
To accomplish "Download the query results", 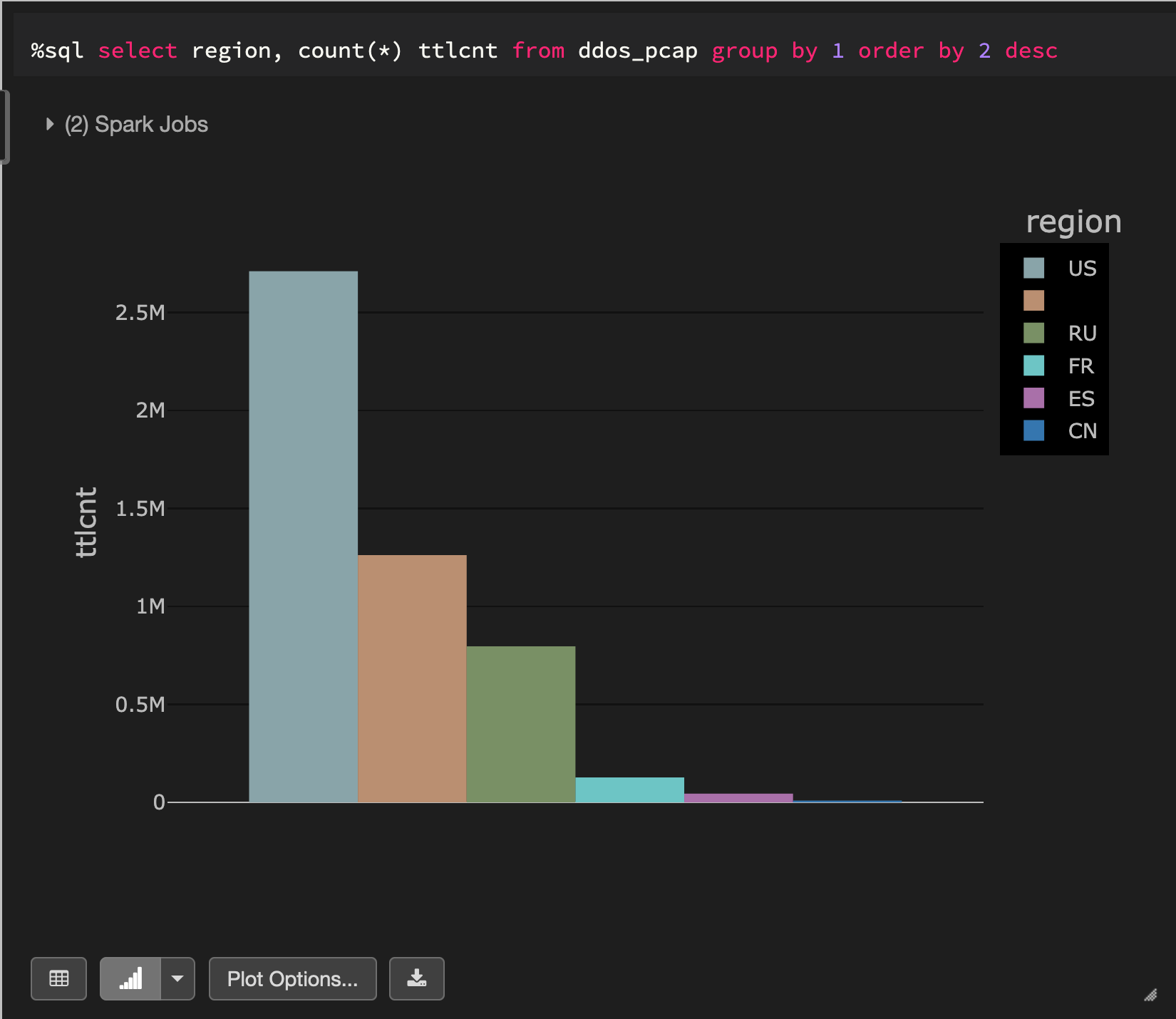I will point(416,978).
